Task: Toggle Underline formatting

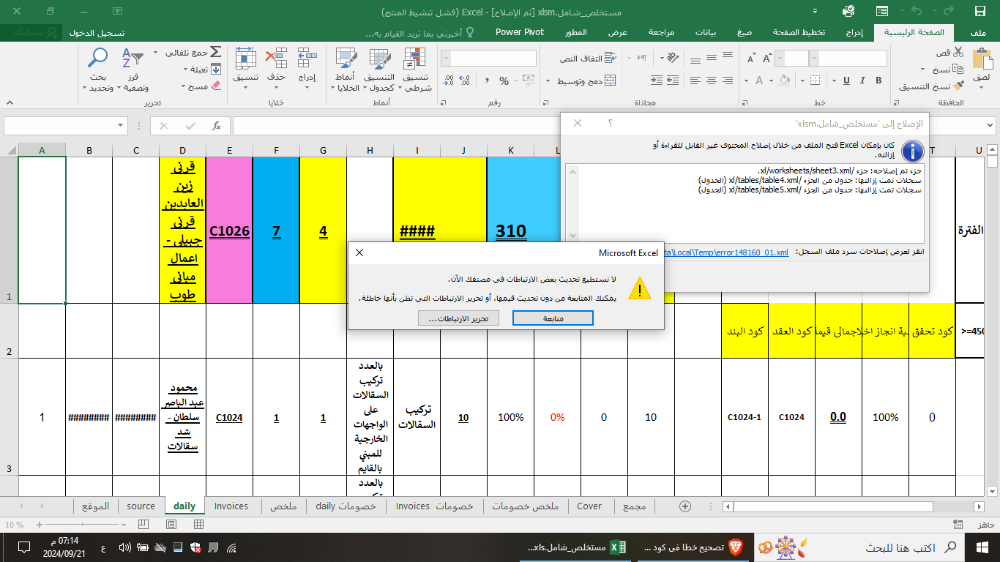Action: coord(846,80)
